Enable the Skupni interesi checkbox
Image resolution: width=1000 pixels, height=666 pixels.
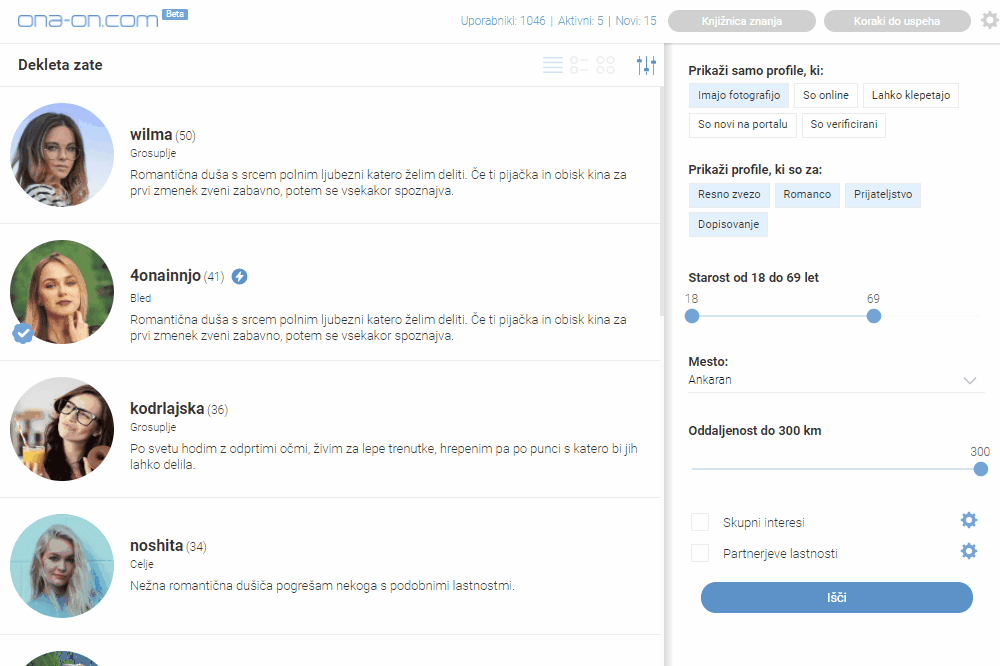tap(700, 522)
